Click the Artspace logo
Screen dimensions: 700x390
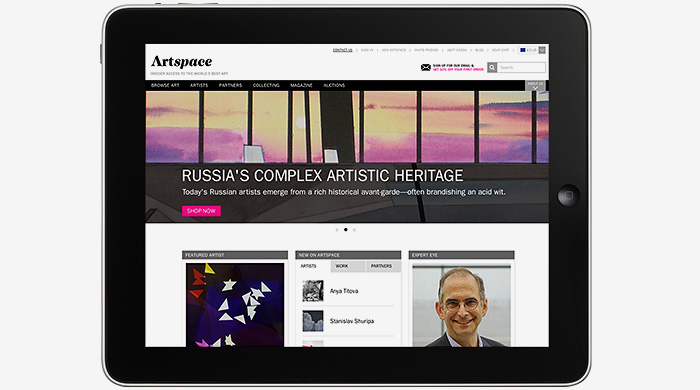coord(181,62)
